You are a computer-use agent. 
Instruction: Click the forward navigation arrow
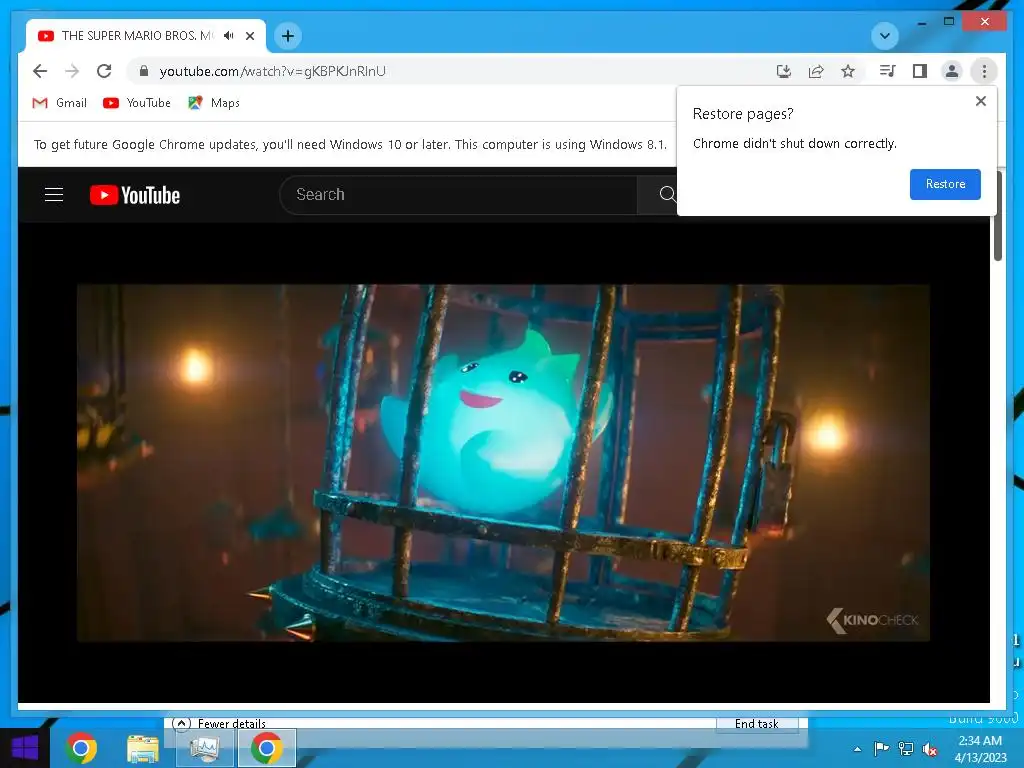click(72, 71)
